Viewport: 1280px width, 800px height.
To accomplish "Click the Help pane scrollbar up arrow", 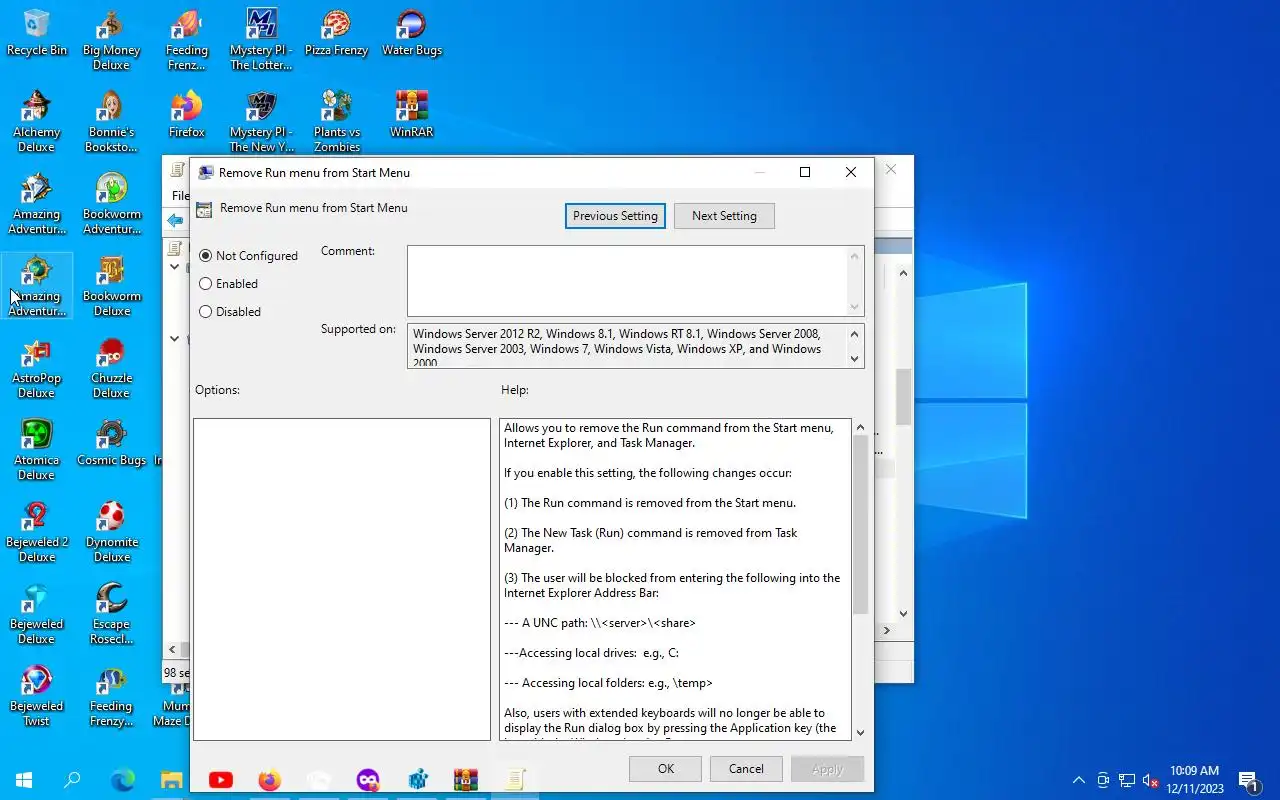I will pyautogui.click(x=860, y=427).
